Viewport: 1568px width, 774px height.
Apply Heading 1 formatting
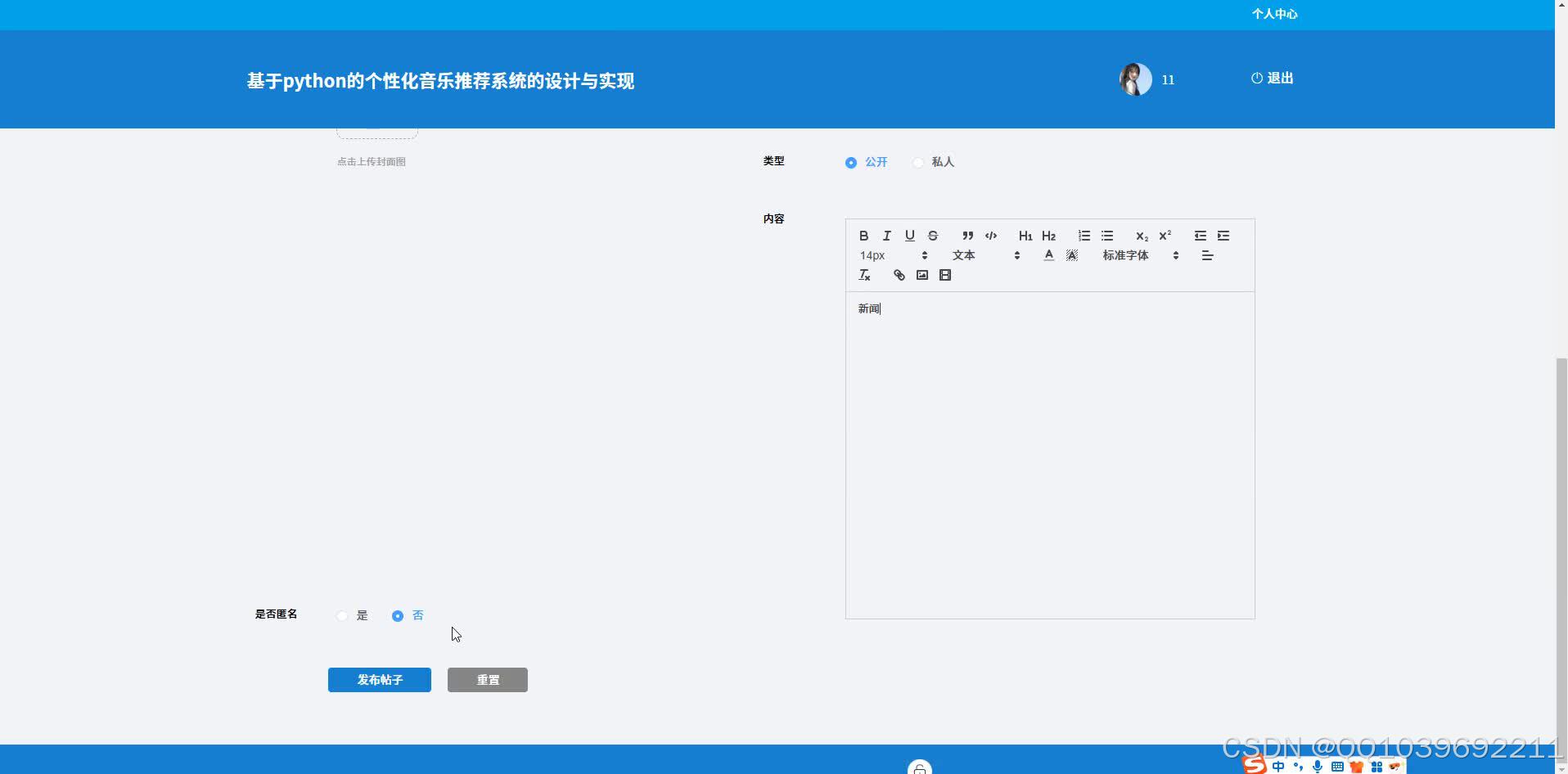point(1025,236)
